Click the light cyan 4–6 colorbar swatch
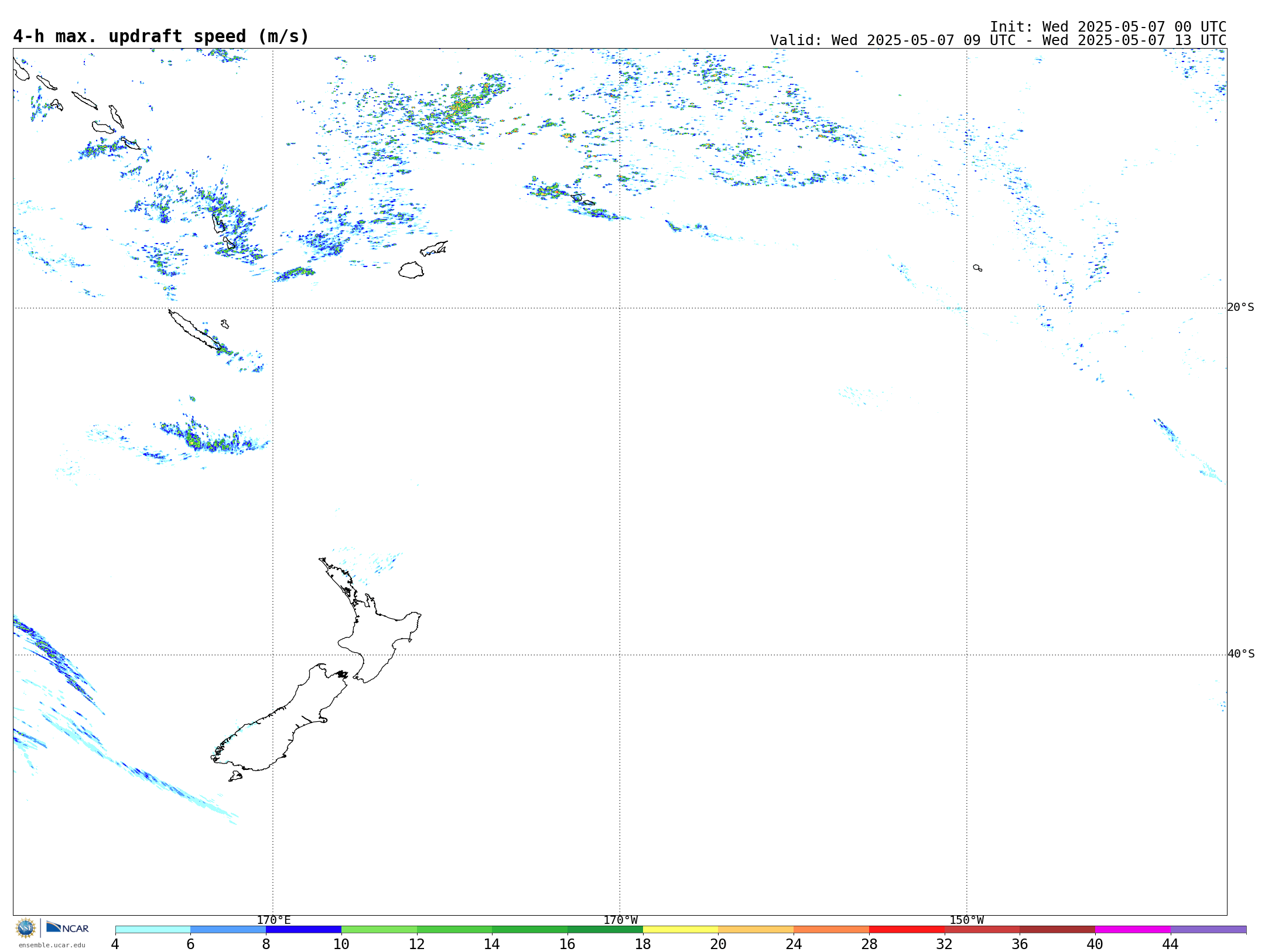Screen dimensions: 1265x952 coord(153,930)
